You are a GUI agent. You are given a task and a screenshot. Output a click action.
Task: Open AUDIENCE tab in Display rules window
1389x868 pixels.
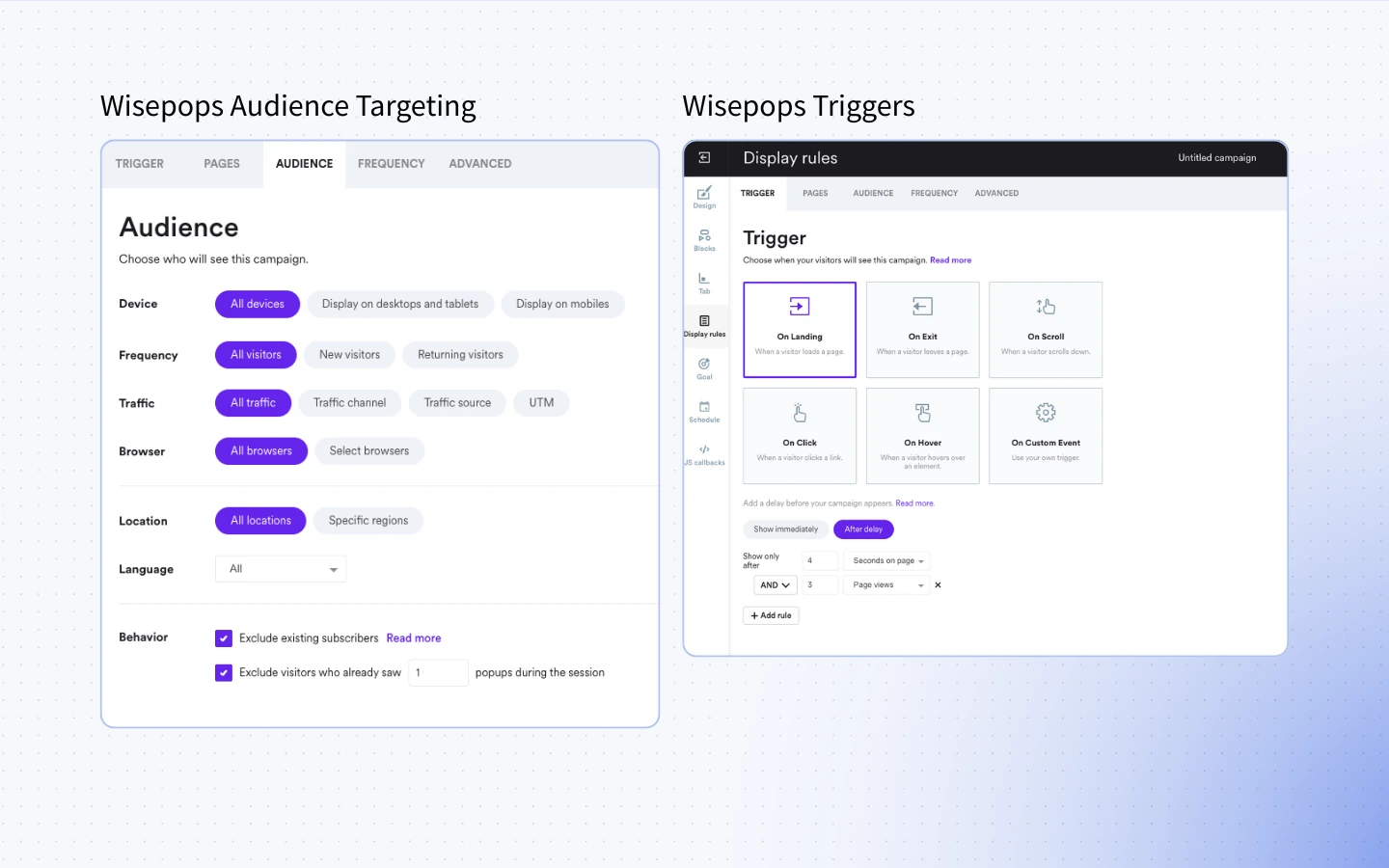[873, 194]
